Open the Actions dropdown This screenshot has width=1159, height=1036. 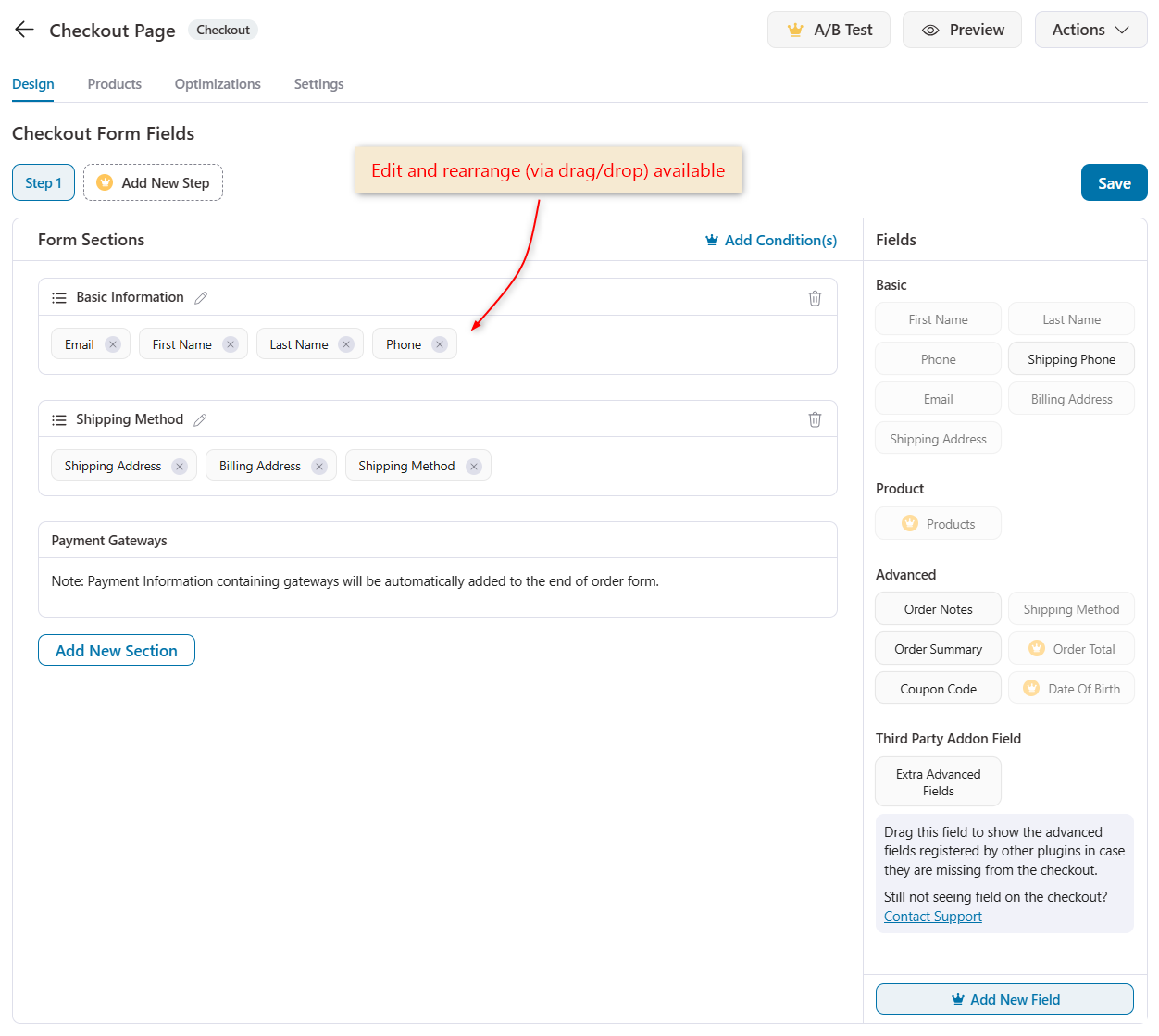click(1090, 30)
